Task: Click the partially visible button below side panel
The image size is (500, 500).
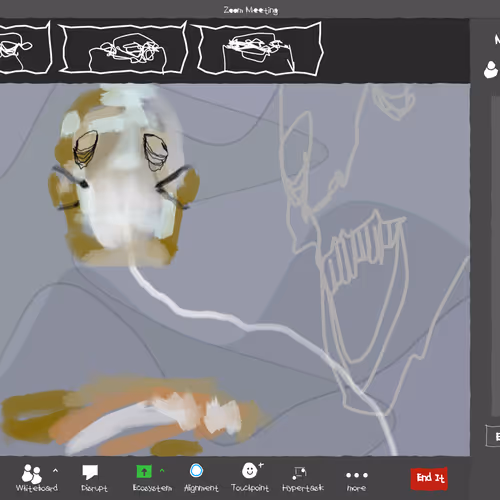Action: coord(493,436)
